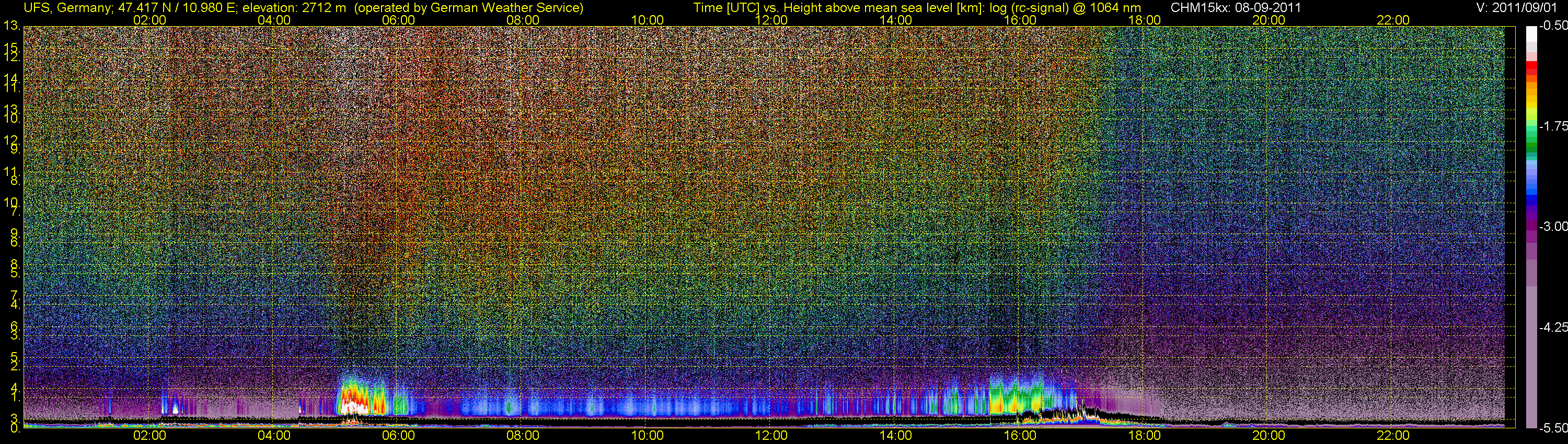This screenshot has height=444, width=1568.
Task: Click the "CHM15kx: 08-09-2011" instrument label
Action: (1236, 8)
